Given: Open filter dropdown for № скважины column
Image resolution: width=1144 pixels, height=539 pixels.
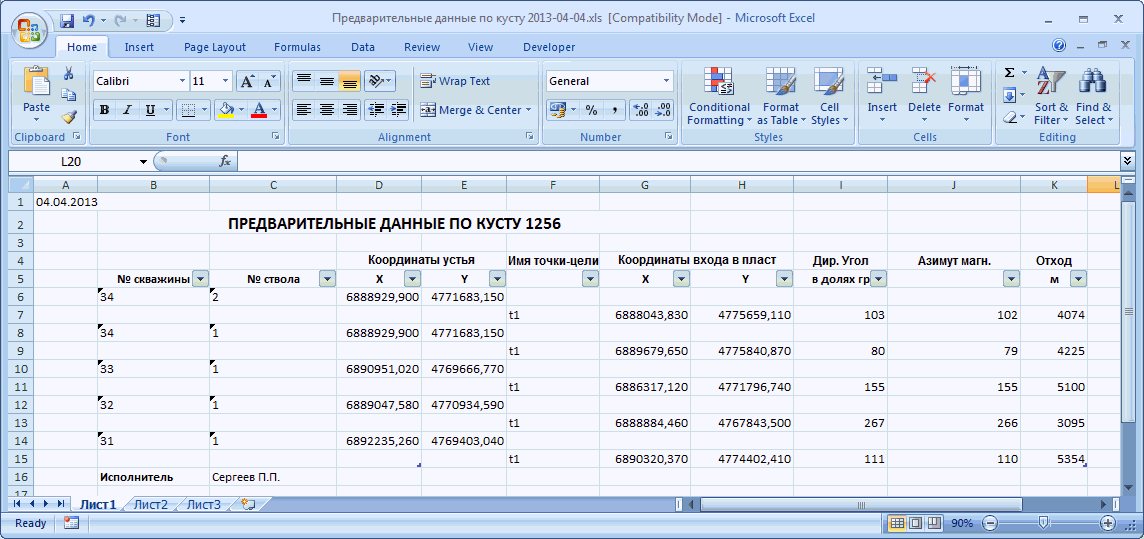Looking at the screenshot, I should click(200, 279).
